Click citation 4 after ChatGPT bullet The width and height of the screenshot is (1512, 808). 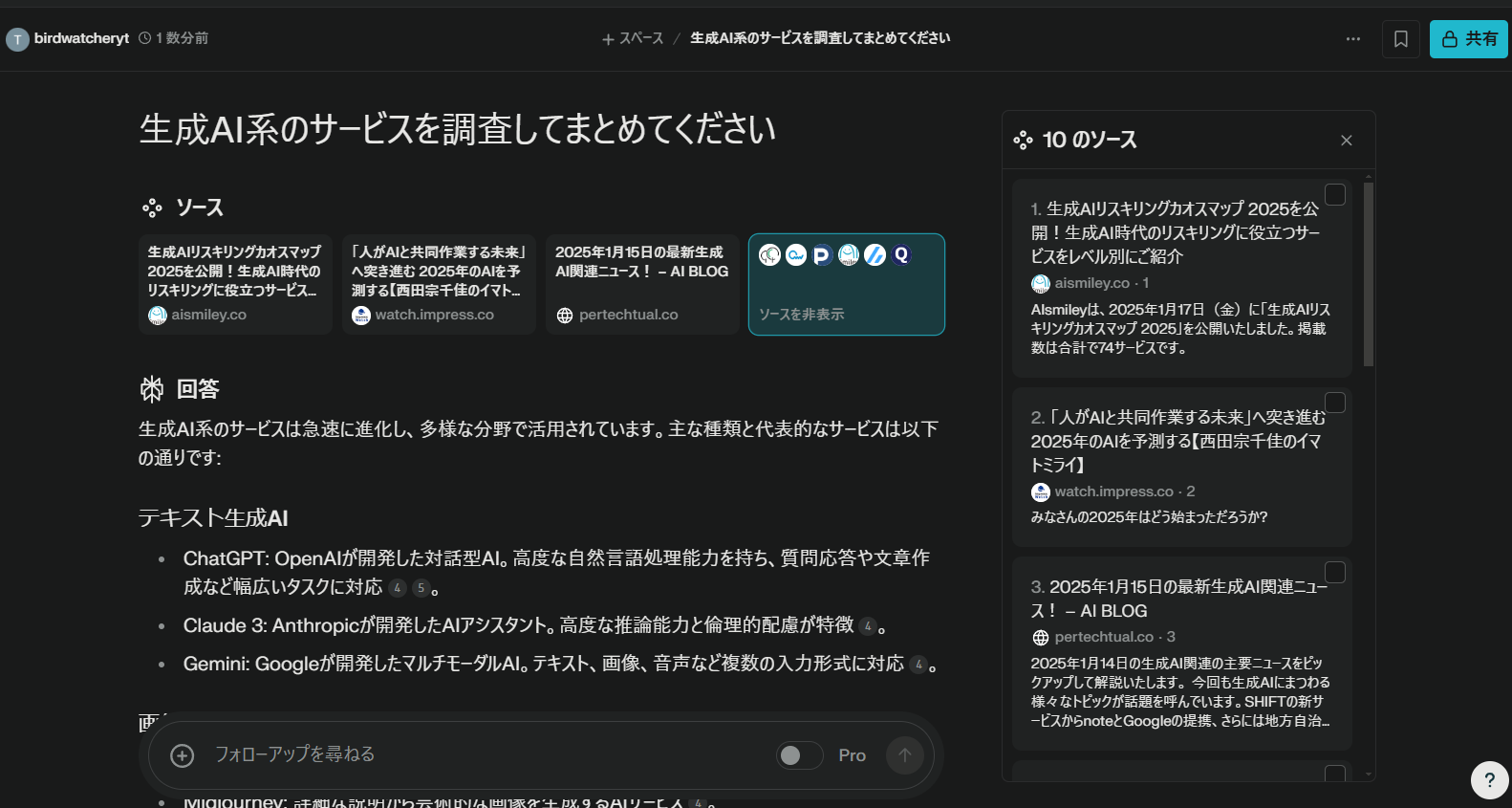[398, 588]
